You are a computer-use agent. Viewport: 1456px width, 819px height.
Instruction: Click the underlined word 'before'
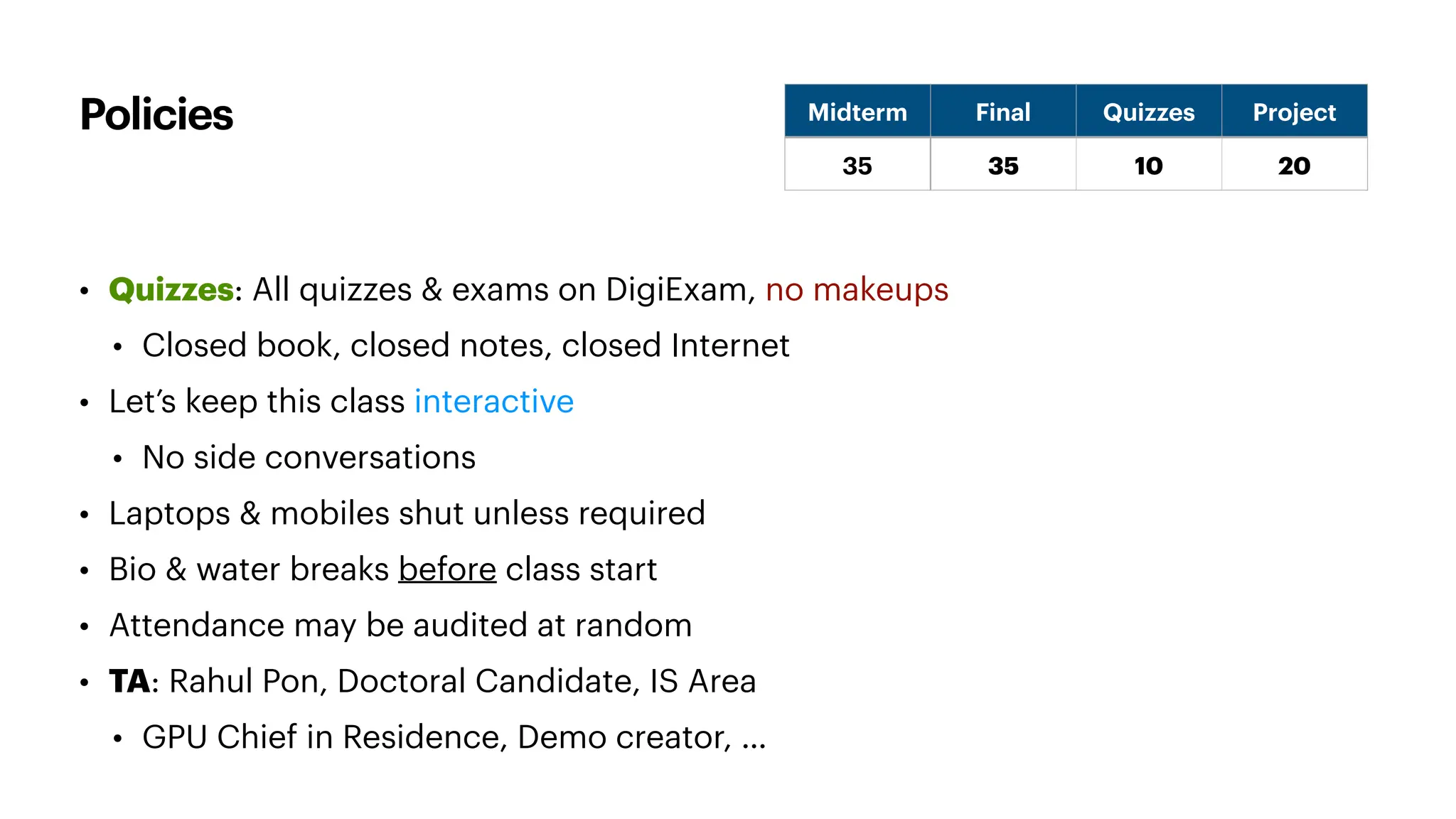tap(447, 569)
